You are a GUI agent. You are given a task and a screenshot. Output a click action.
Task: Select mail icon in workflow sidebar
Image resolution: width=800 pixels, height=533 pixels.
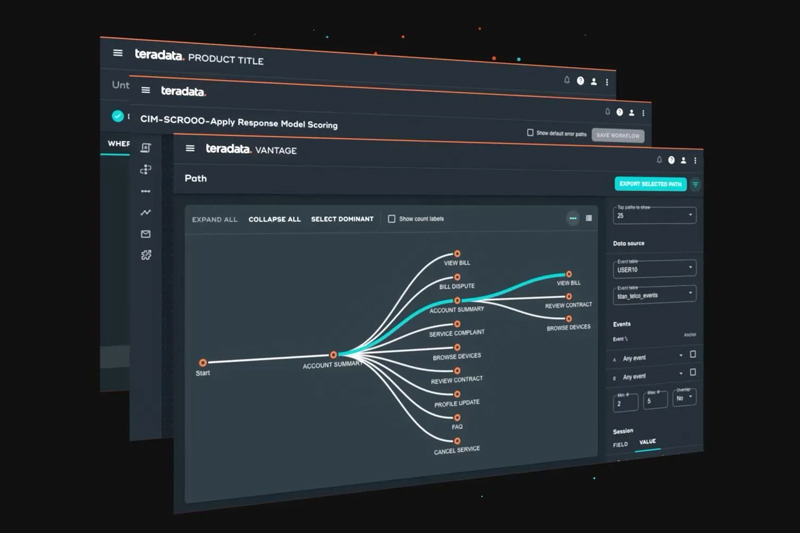pos(145,234)
